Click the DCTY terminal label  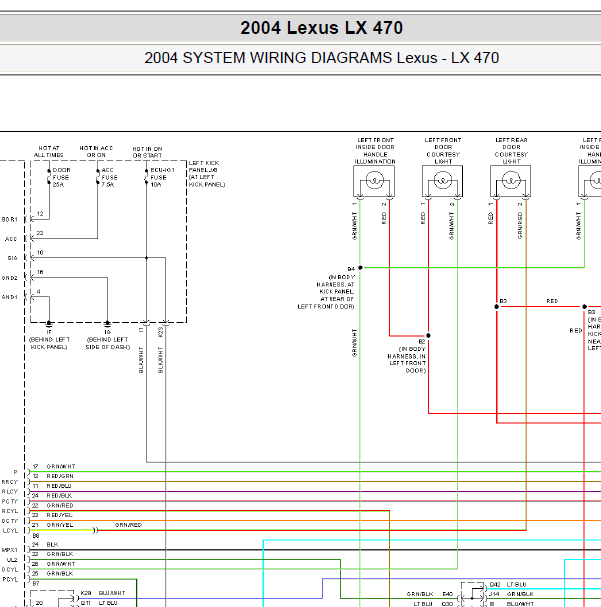pos(10,521)
